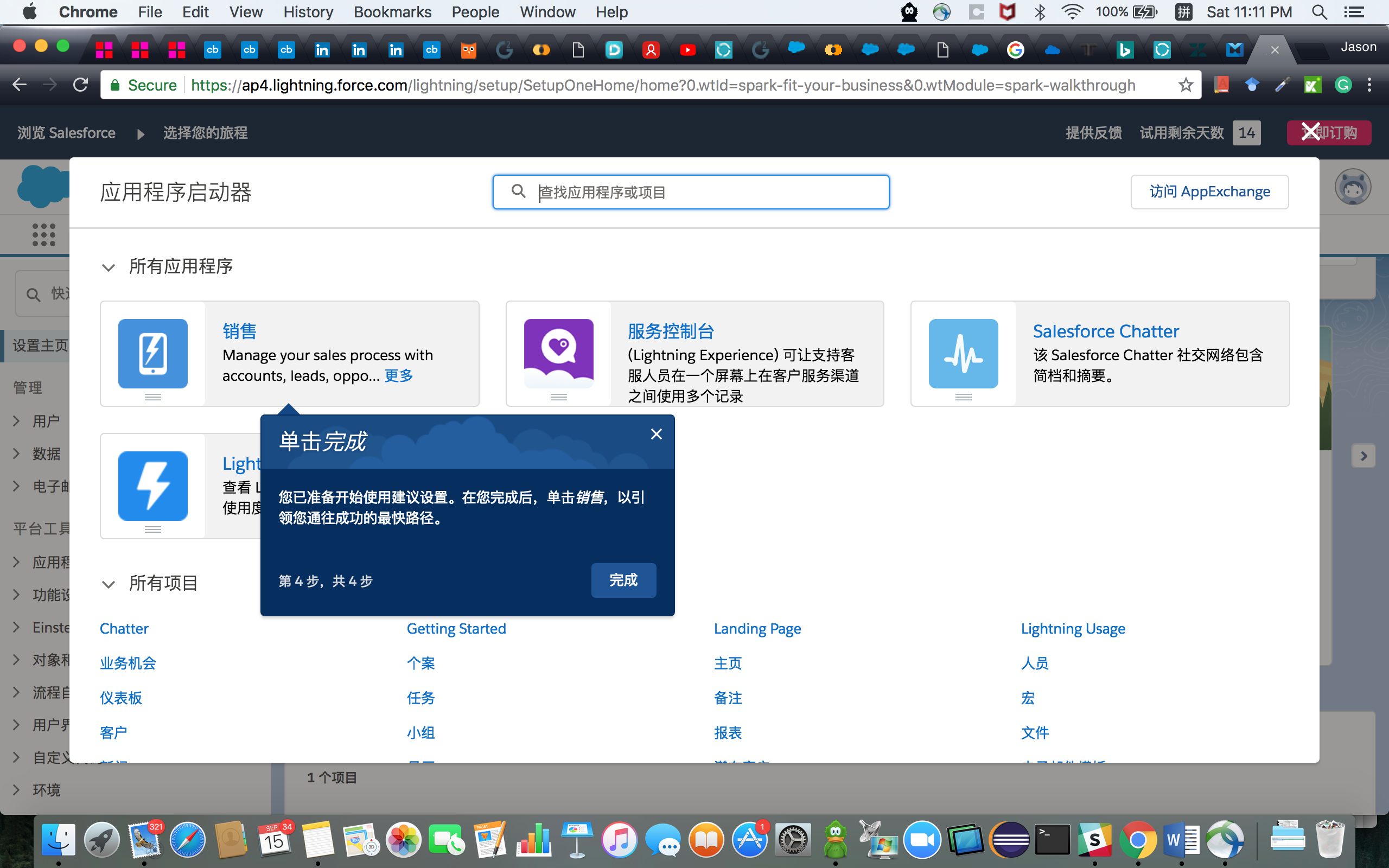Image resolution: width=1389 pixels, height=868 pixels.
Task: Open the Trash in the Dock
Action: (x=1329, y=839)
